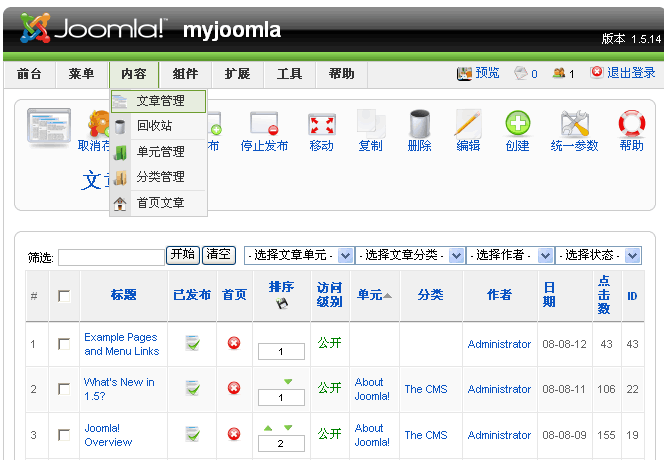The height and width of the screenshot is (460, 664).
Task: Click the 开始 filter button
Action: 183,255
